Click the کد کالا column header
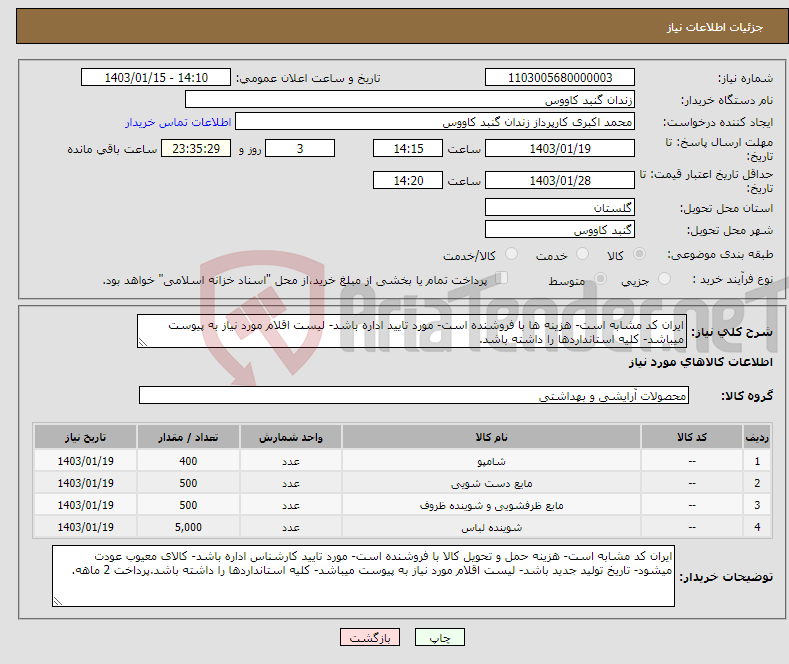Viewport: 789px width, 664px height. (692, 437)
